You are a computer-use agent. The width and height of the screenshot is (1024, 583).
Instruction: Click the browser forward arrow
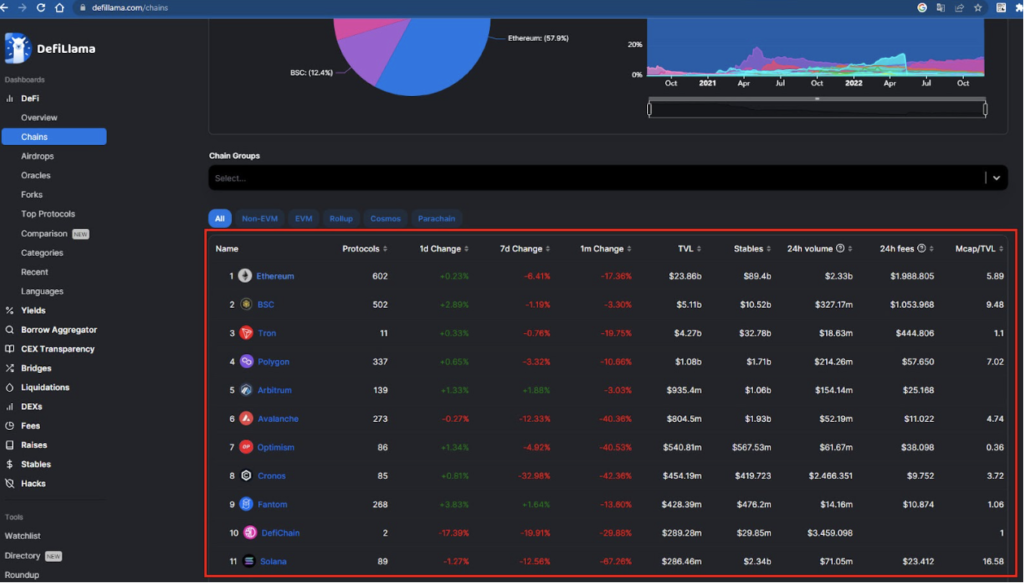pos(22,8)
